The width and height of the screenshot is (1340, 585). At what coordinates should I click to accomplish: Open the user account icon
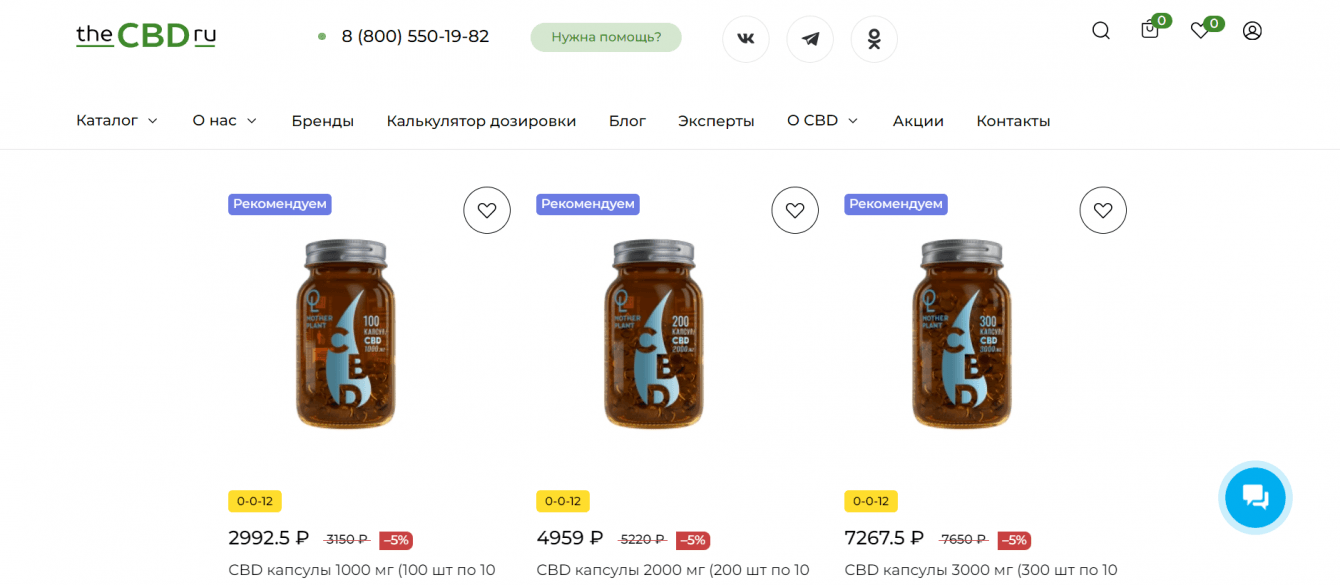pyautogui.click(x=1252, y=31)
